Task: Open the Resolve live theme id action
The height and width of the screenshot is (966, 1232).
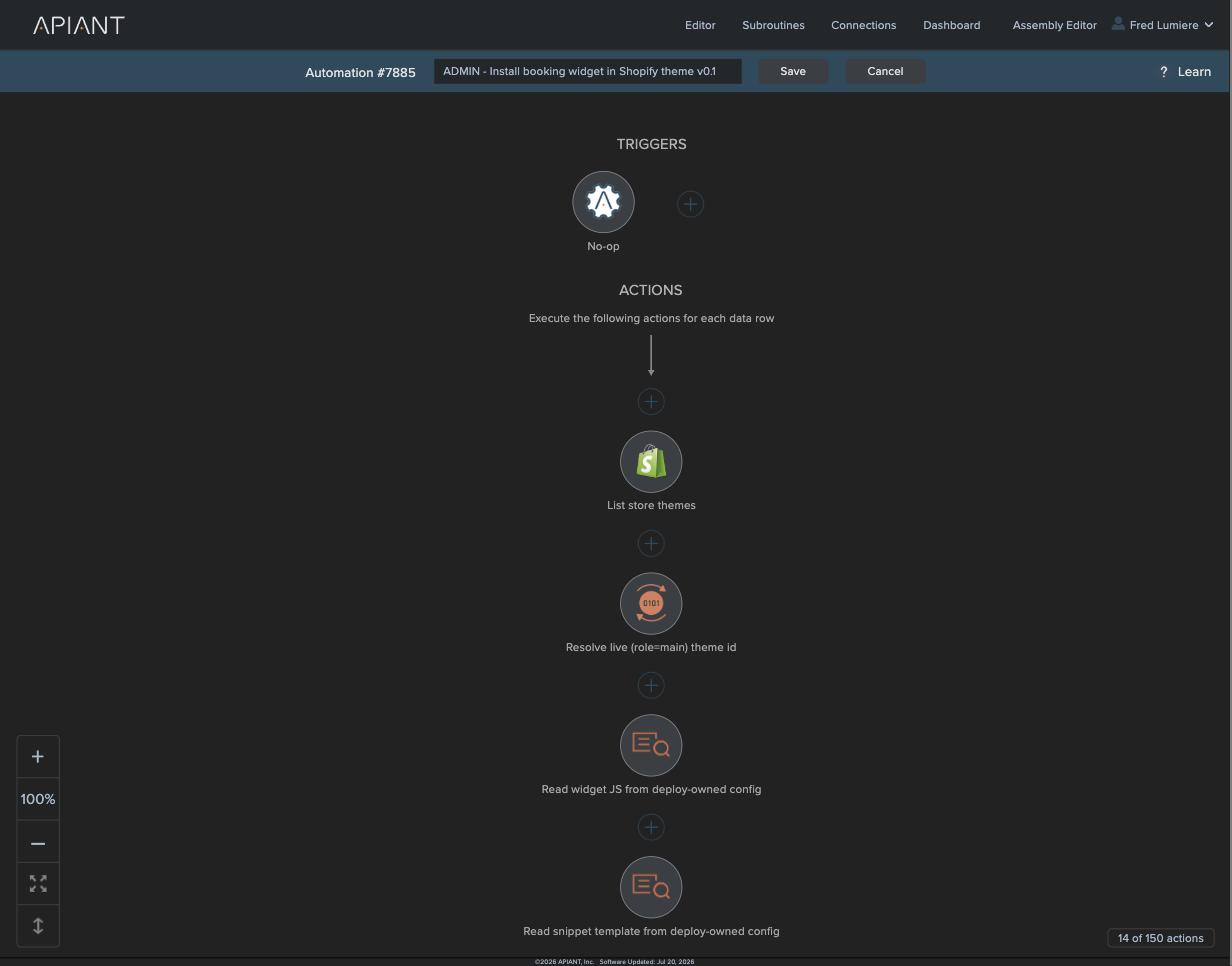Action: point(651,604)
